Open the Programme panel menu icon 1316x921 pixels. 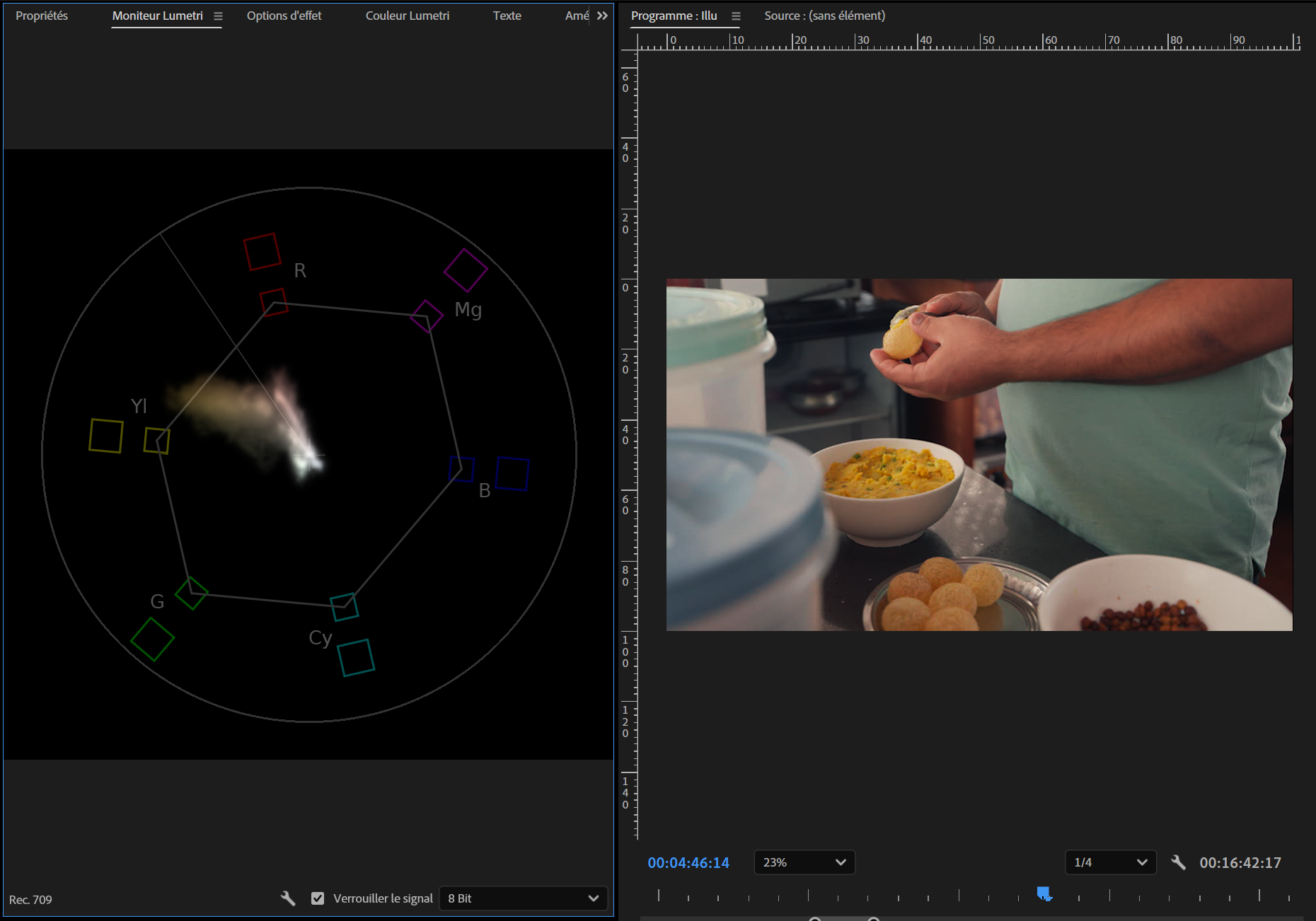[x=736, y=16]
